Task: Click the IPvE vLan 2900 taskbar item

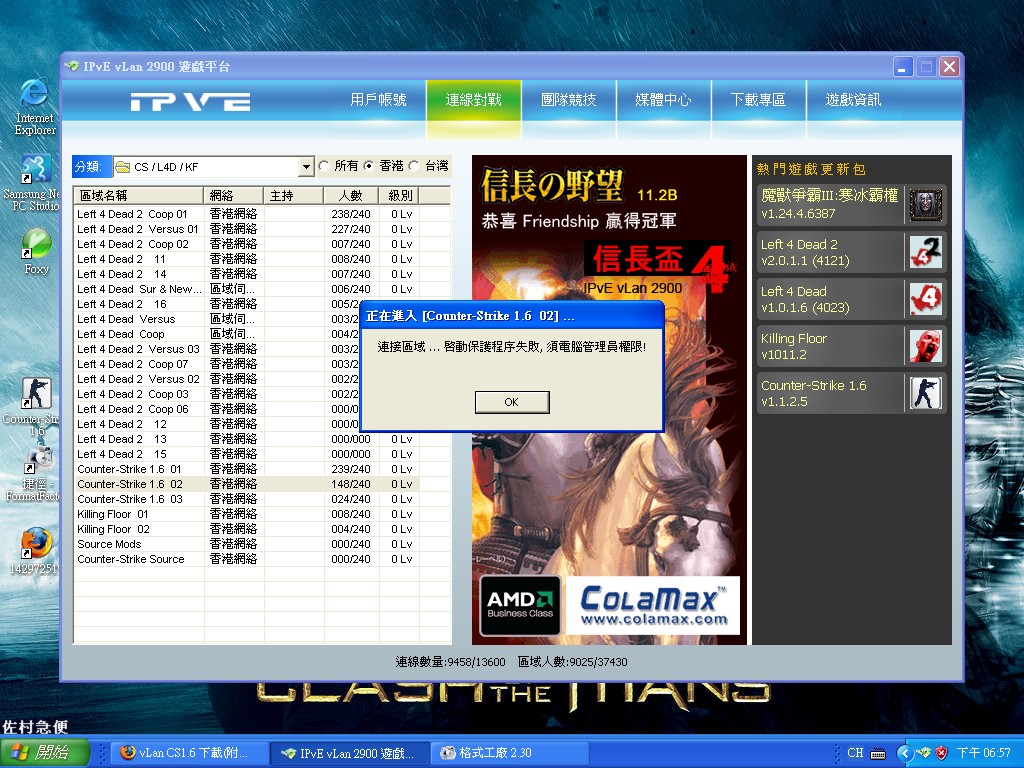Action: [349, 753]
